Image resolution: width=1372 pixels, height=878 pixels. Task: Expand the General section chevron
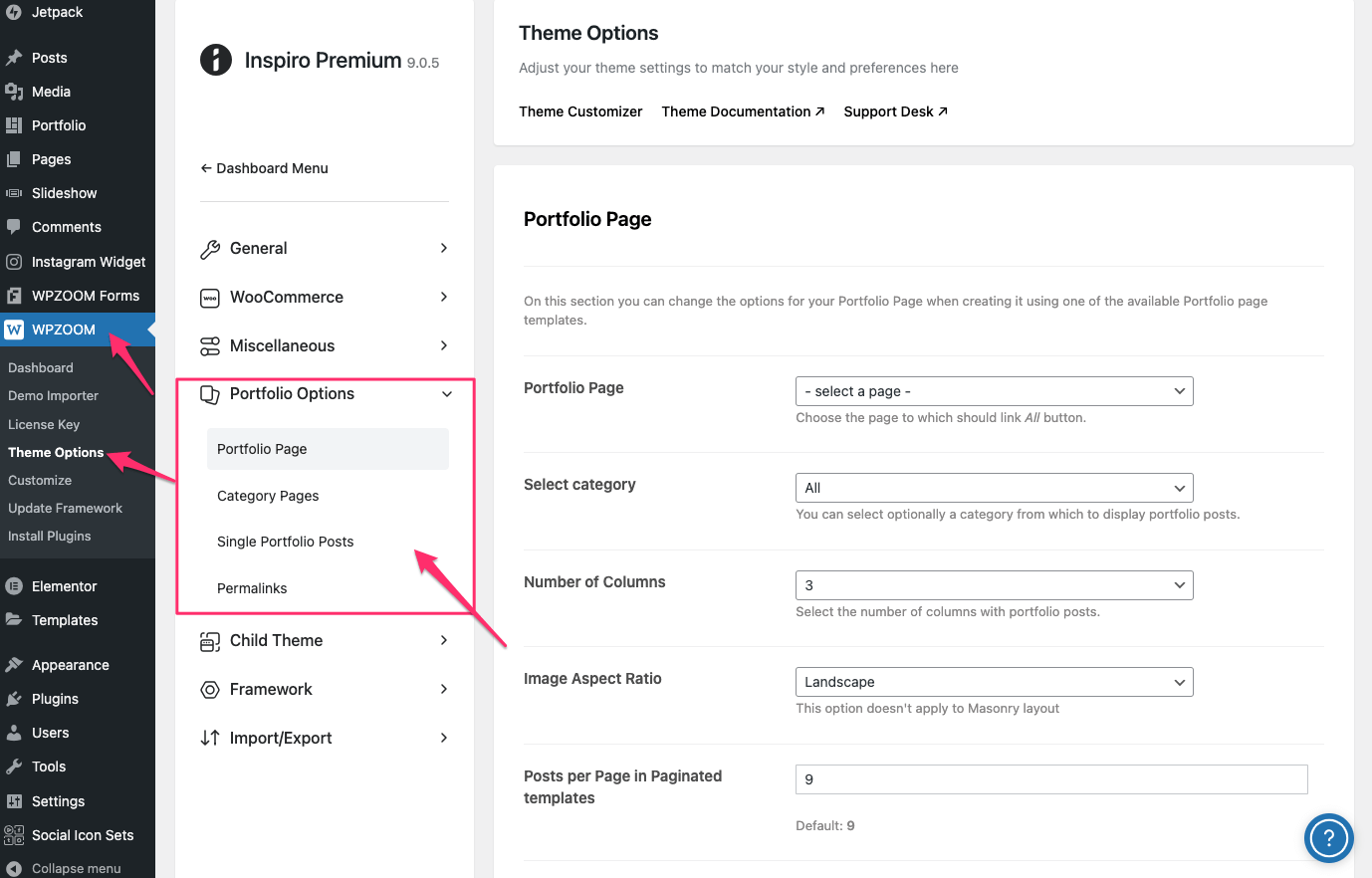point(444,248)
